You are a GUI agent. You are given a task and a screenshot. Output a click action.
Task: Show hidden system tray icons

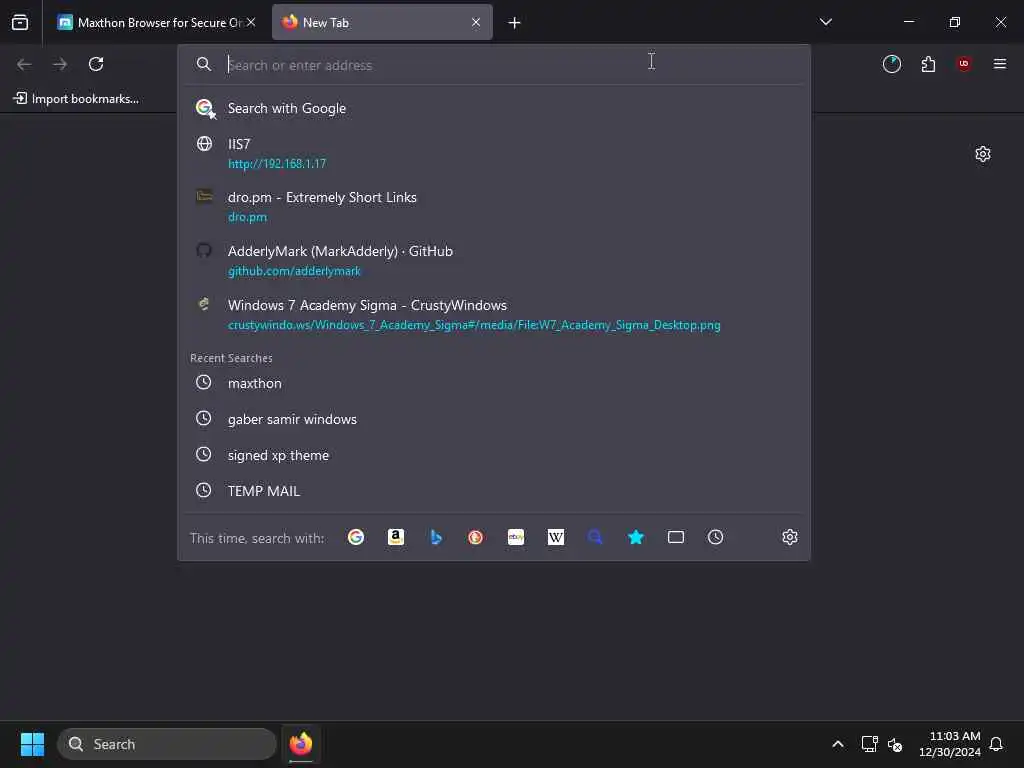point(837,744)
